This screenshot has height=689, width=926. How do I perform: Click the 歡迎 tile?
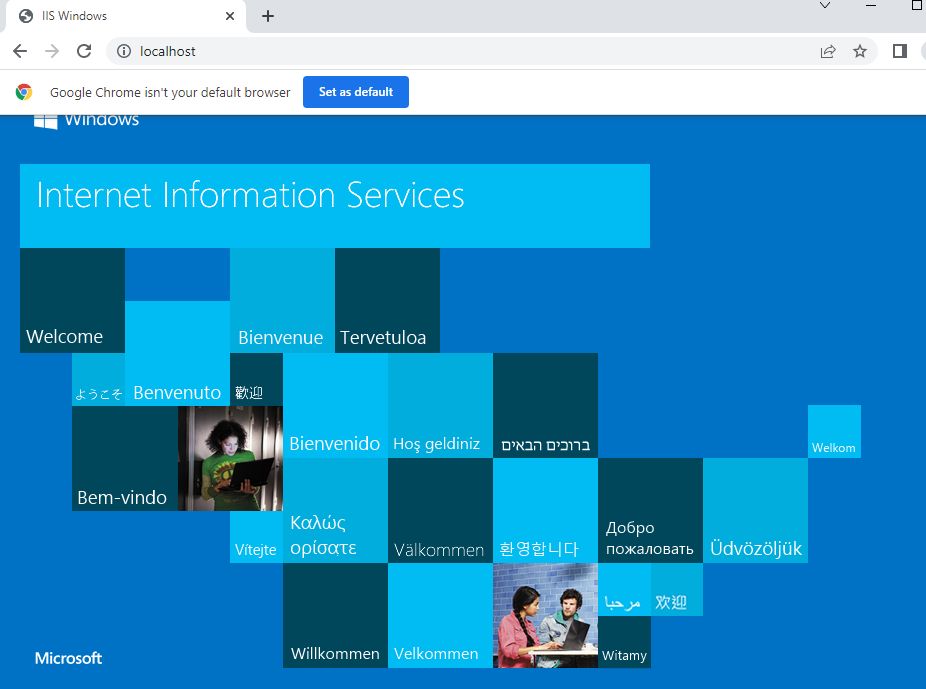point(256,380)
